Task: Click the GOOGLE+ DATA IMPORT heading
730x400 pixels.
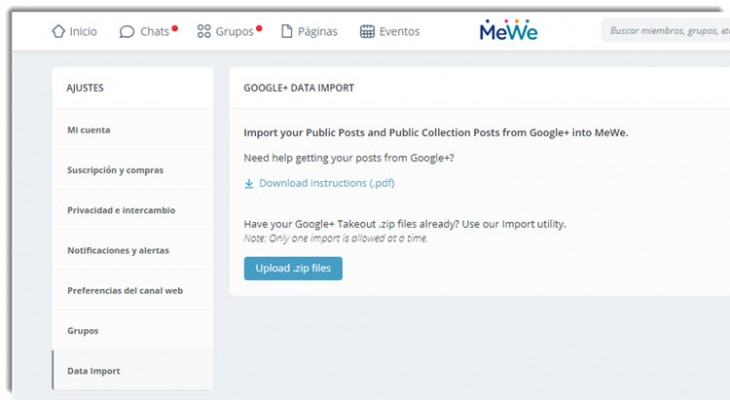Action: click(299, 88)
